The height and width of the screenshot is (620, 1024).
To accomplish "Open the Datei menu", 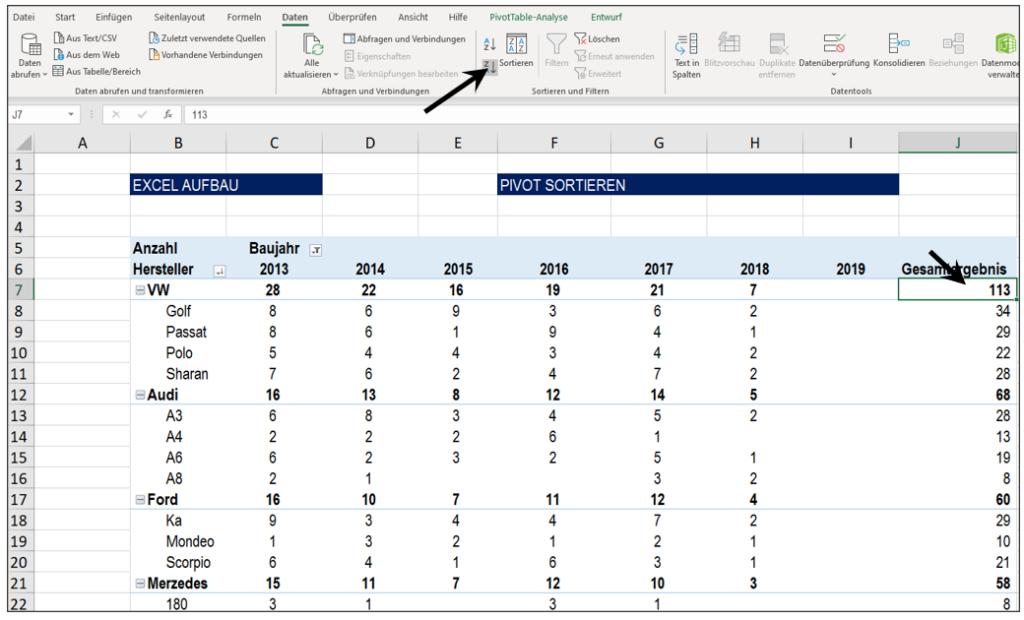I will (x=24, y=17).
